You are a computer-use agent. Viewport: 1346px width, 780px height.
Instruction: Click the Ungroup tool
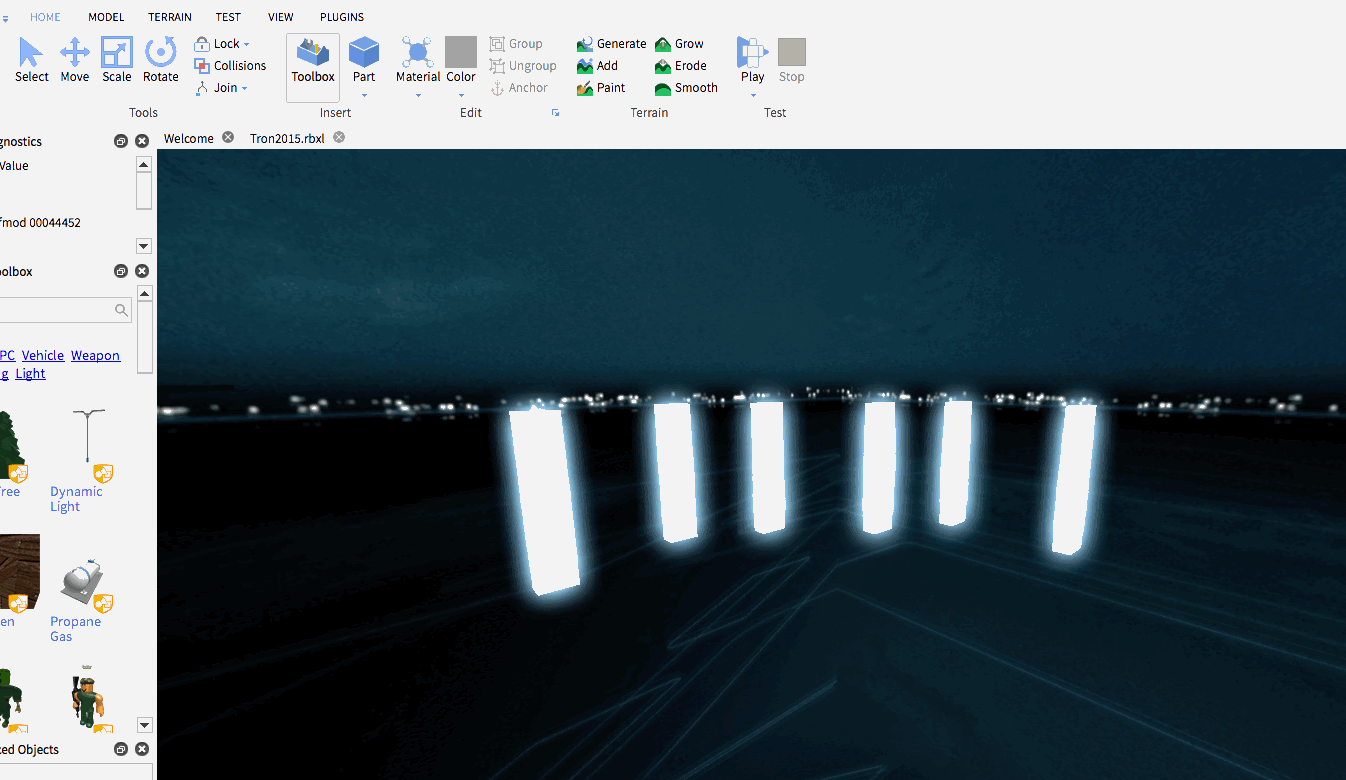523,66
